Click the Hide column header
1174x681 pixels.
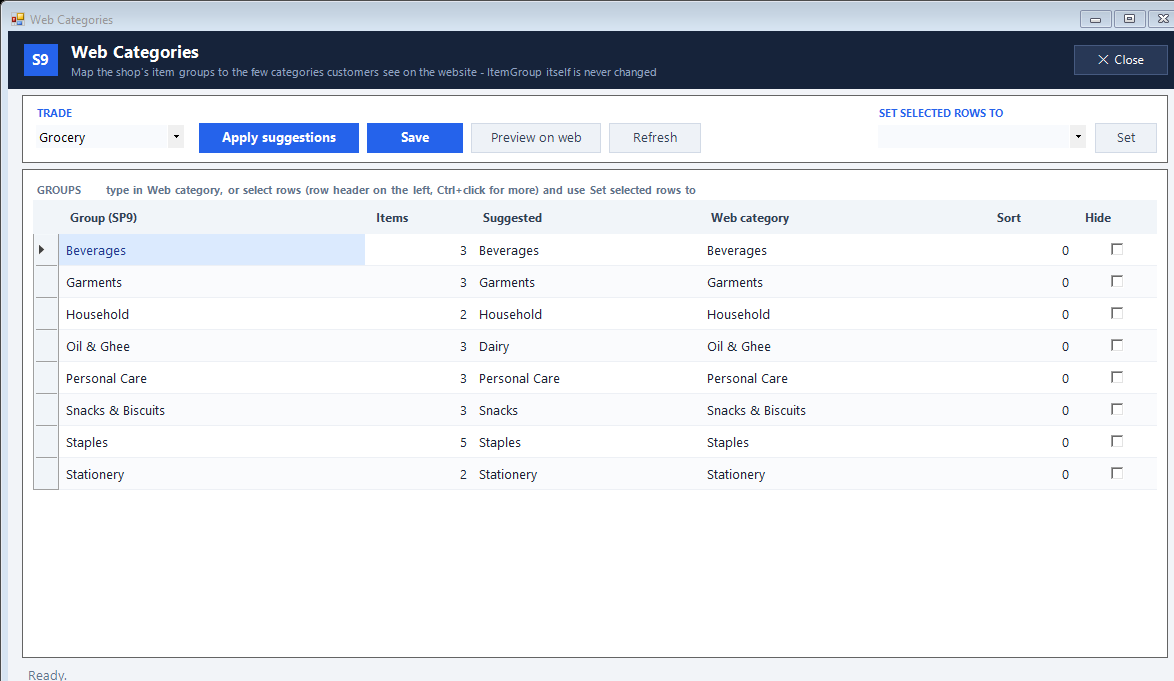pyautogui.click(x=1116, y=218)
